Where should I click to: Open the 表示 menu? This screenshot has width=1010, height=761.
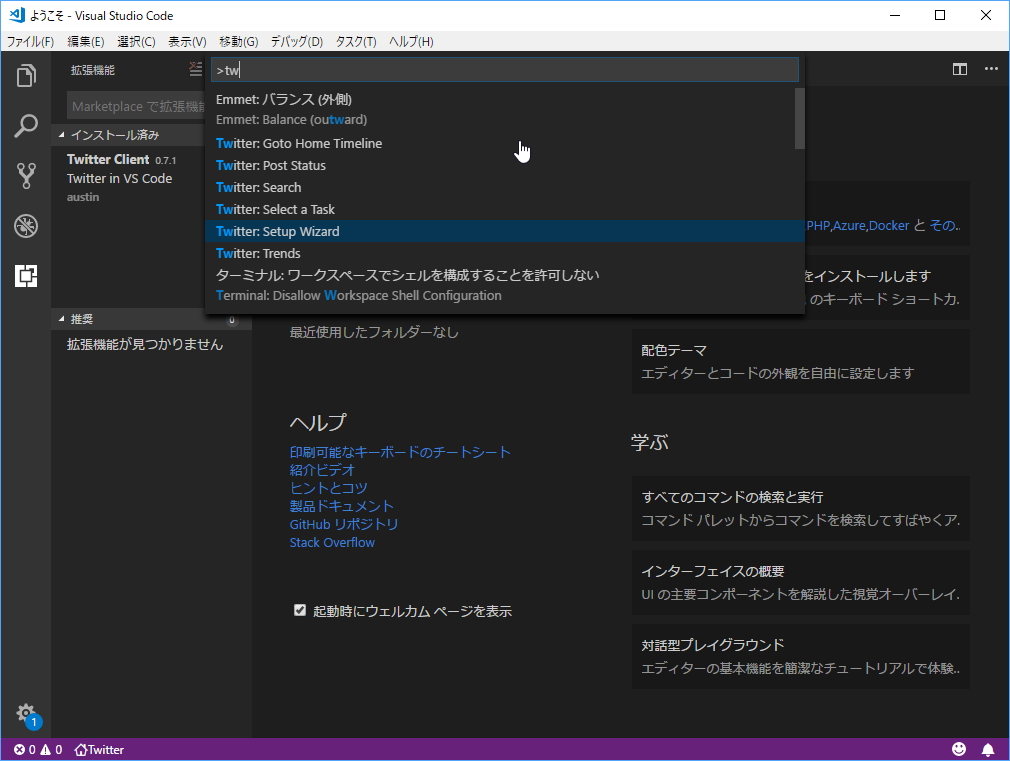[x=185, y=41]
